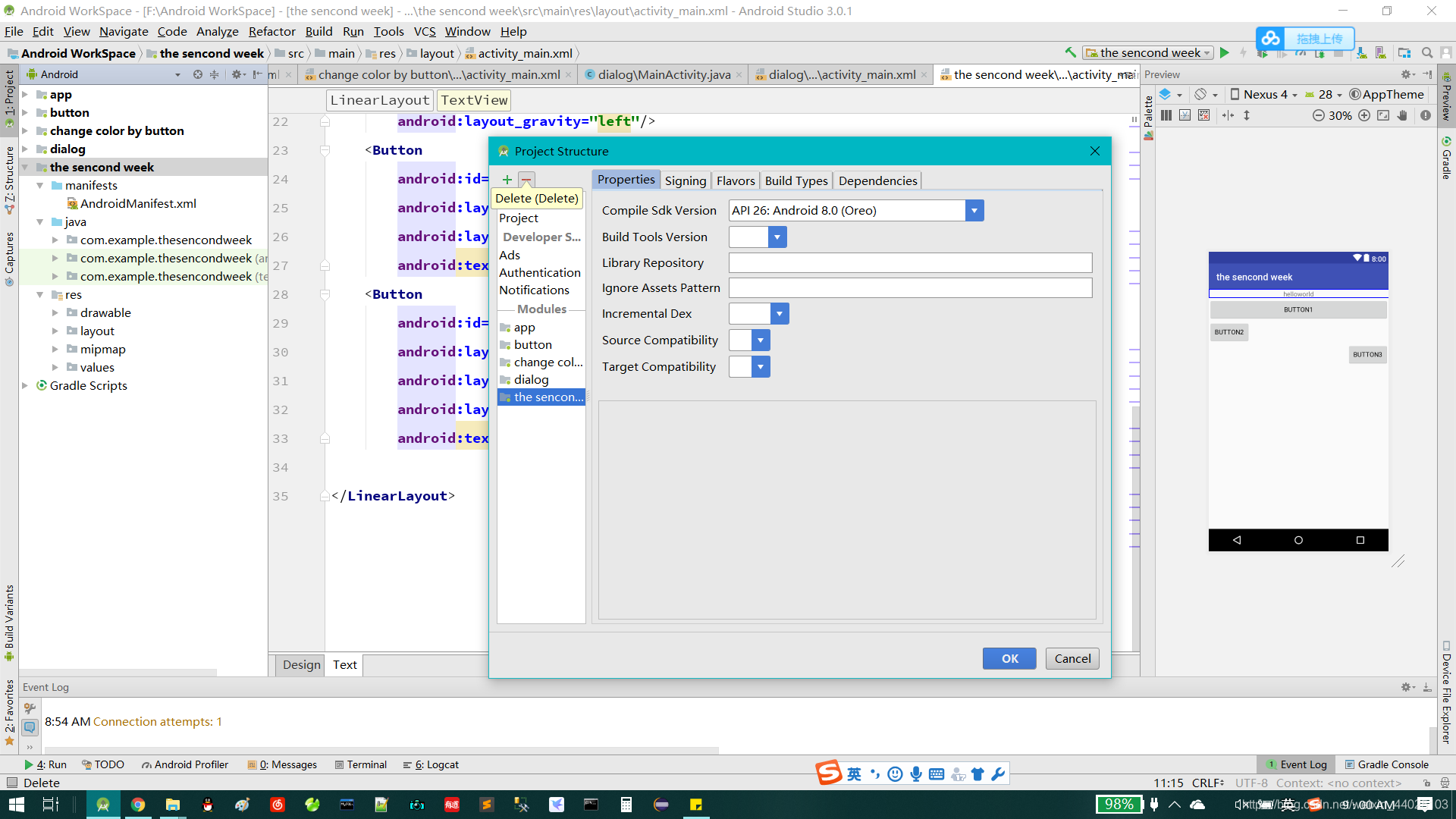This screenshot has width=1456, height=819.
Task: Open the Gradle Console tool window
Action: click(x=1386, y=764)
